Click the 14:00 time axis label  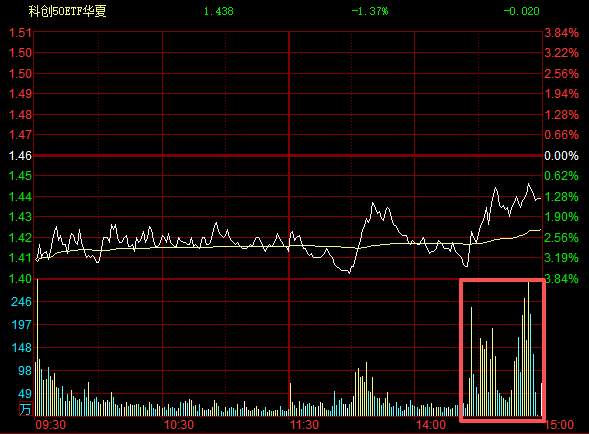tap(431, 425)
